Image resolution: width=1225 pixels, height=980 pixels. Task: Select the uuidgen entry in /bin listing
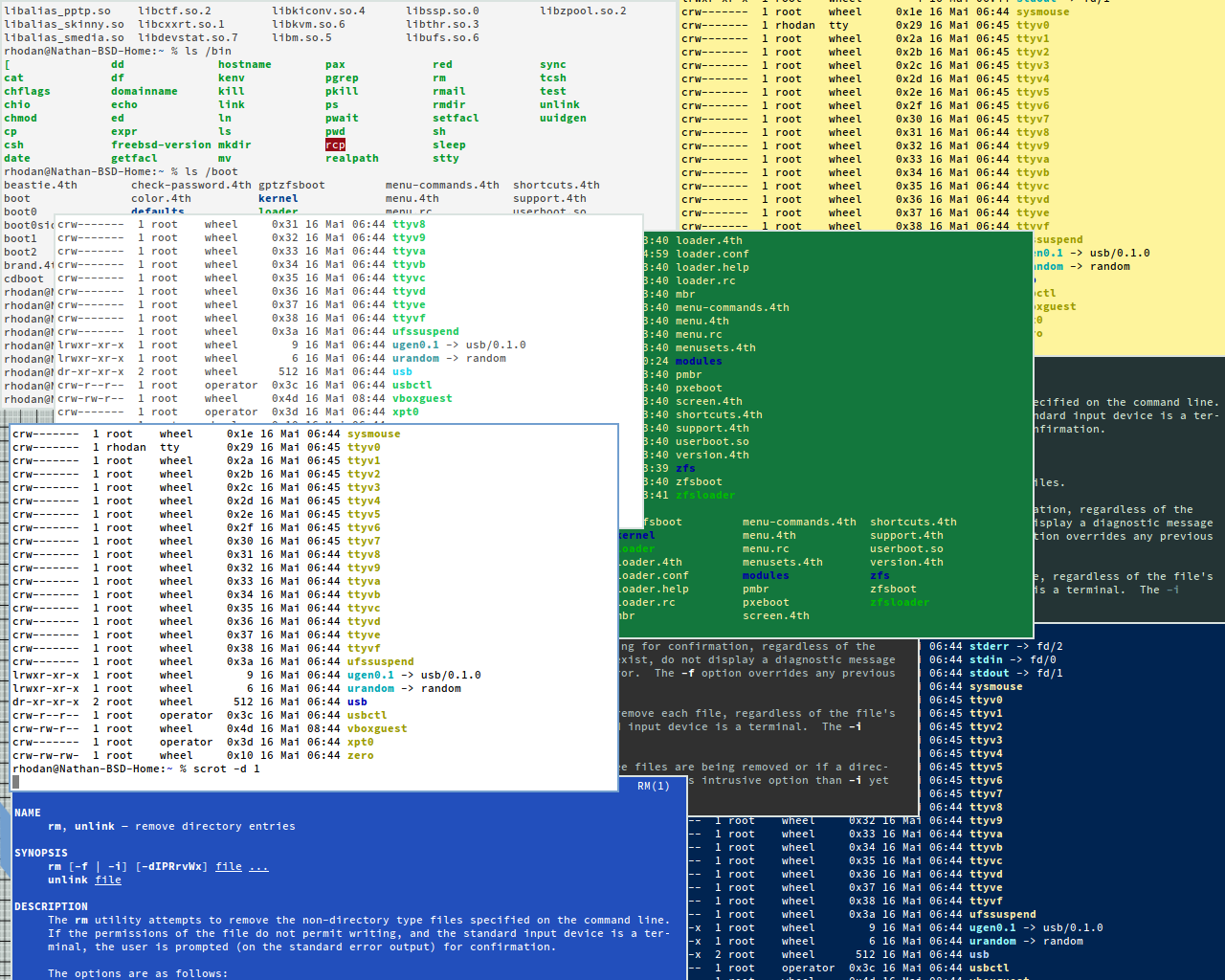pyautogui.click(x=563, y=119)
